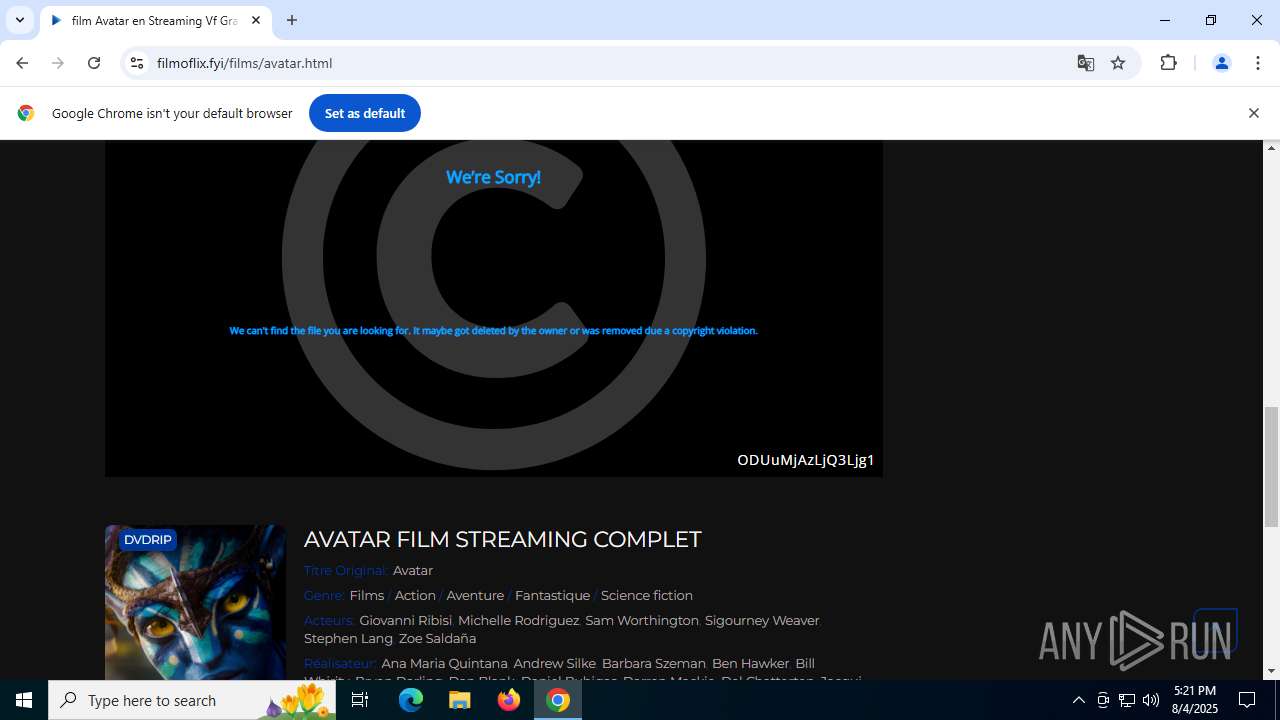Go back to the previous page
1280x720 pixels.
coord(22,63)
